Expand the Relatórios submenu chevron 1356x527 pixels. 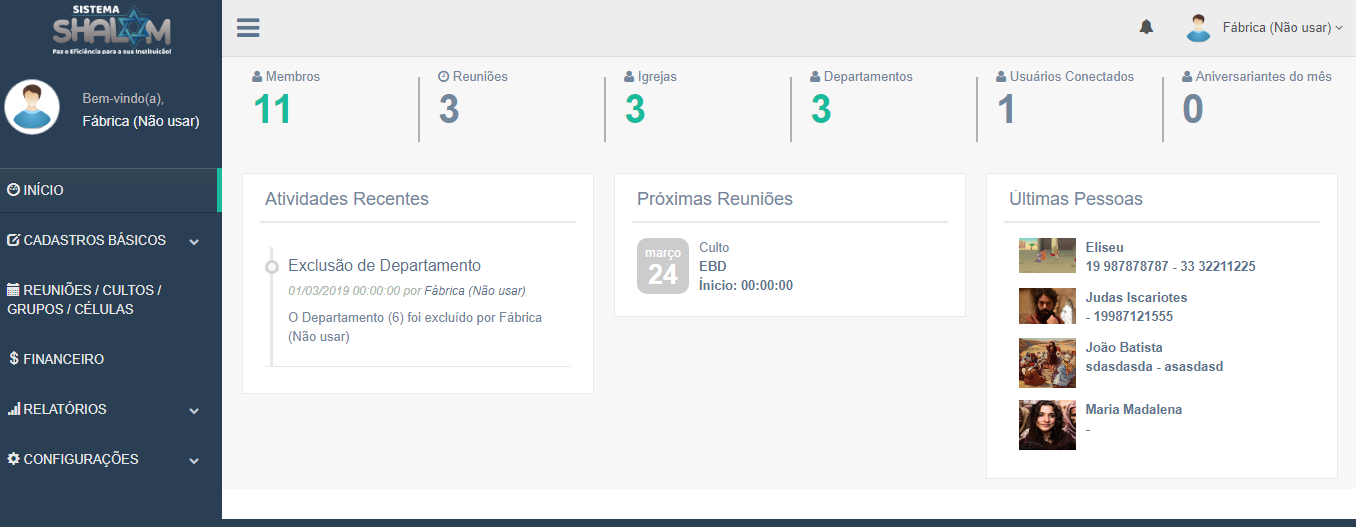point(194,410)
